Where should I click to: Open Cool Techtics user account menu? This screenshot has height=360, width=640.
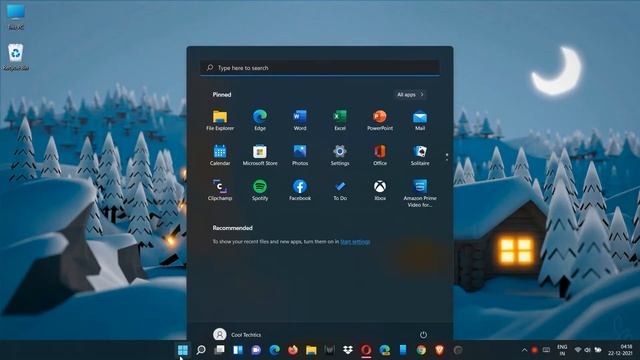tap(237, 335)
